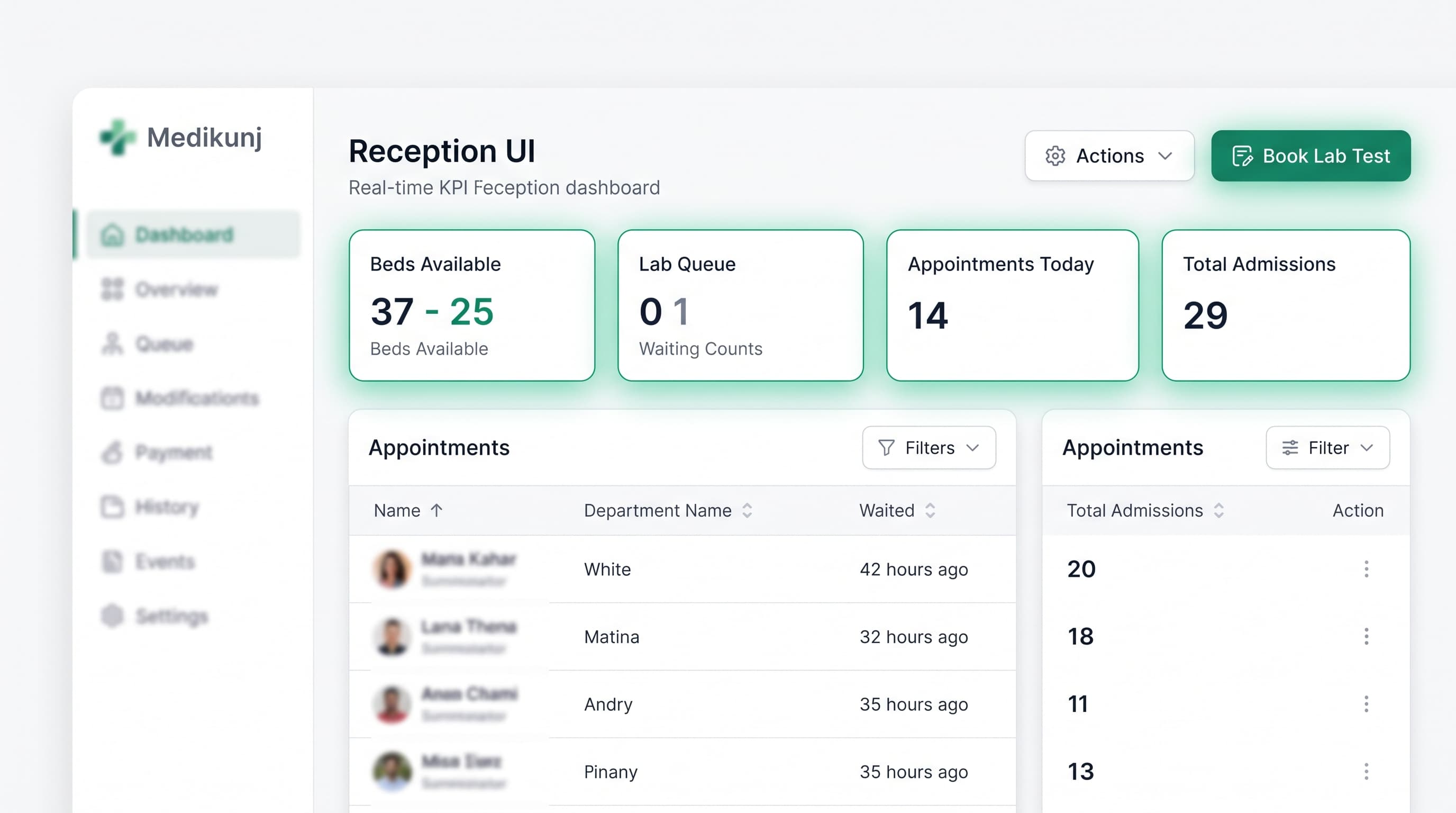Click the Medikunj green cross logo
1456x813 pixels.
[x=117, y=138]
